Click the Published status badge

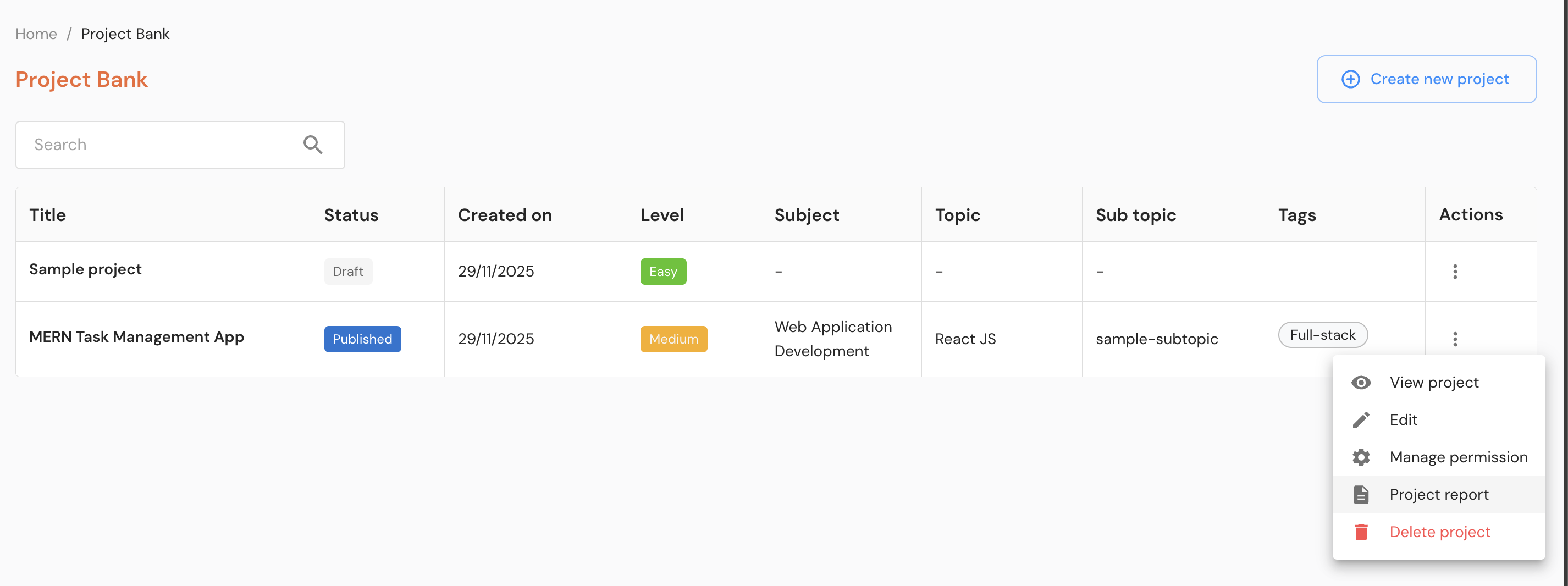click(x=362, y=339)
